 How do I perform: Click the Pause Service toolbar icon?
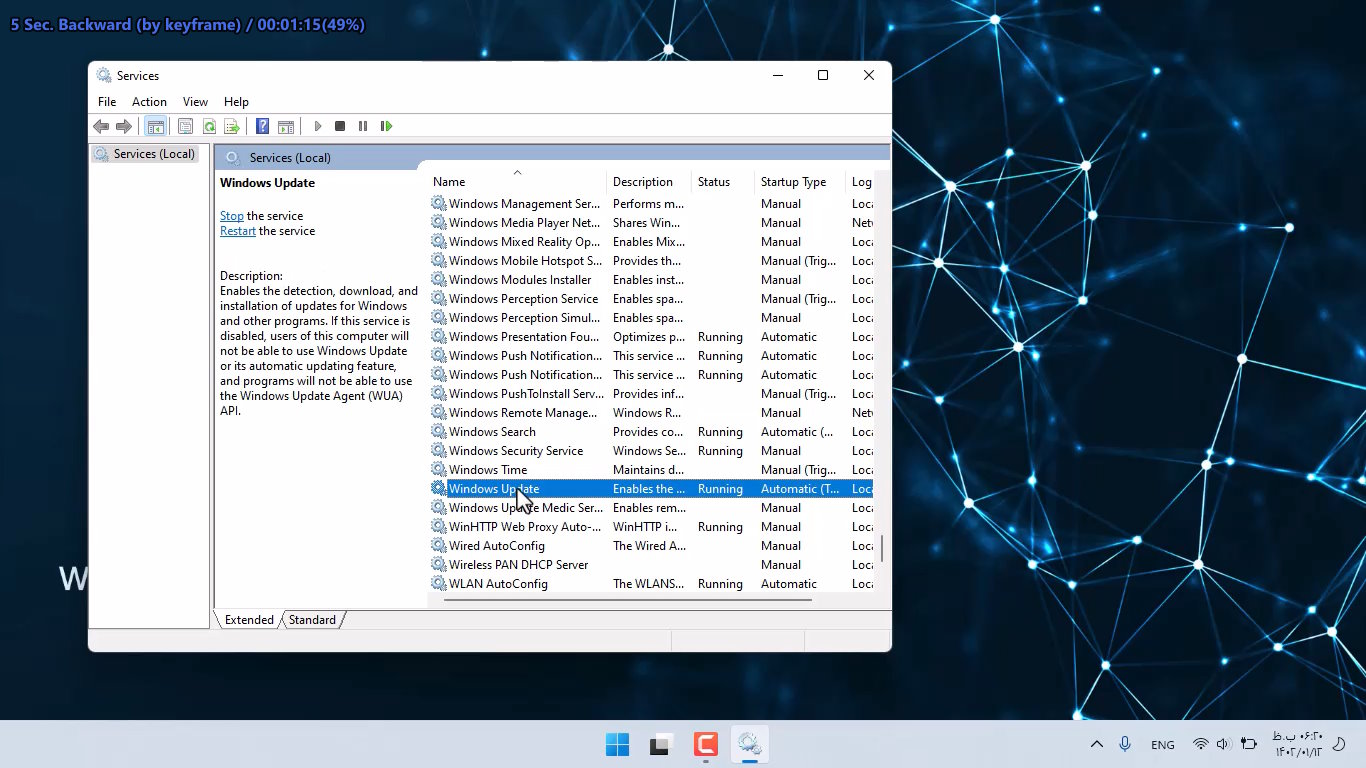tap(362, 126)
